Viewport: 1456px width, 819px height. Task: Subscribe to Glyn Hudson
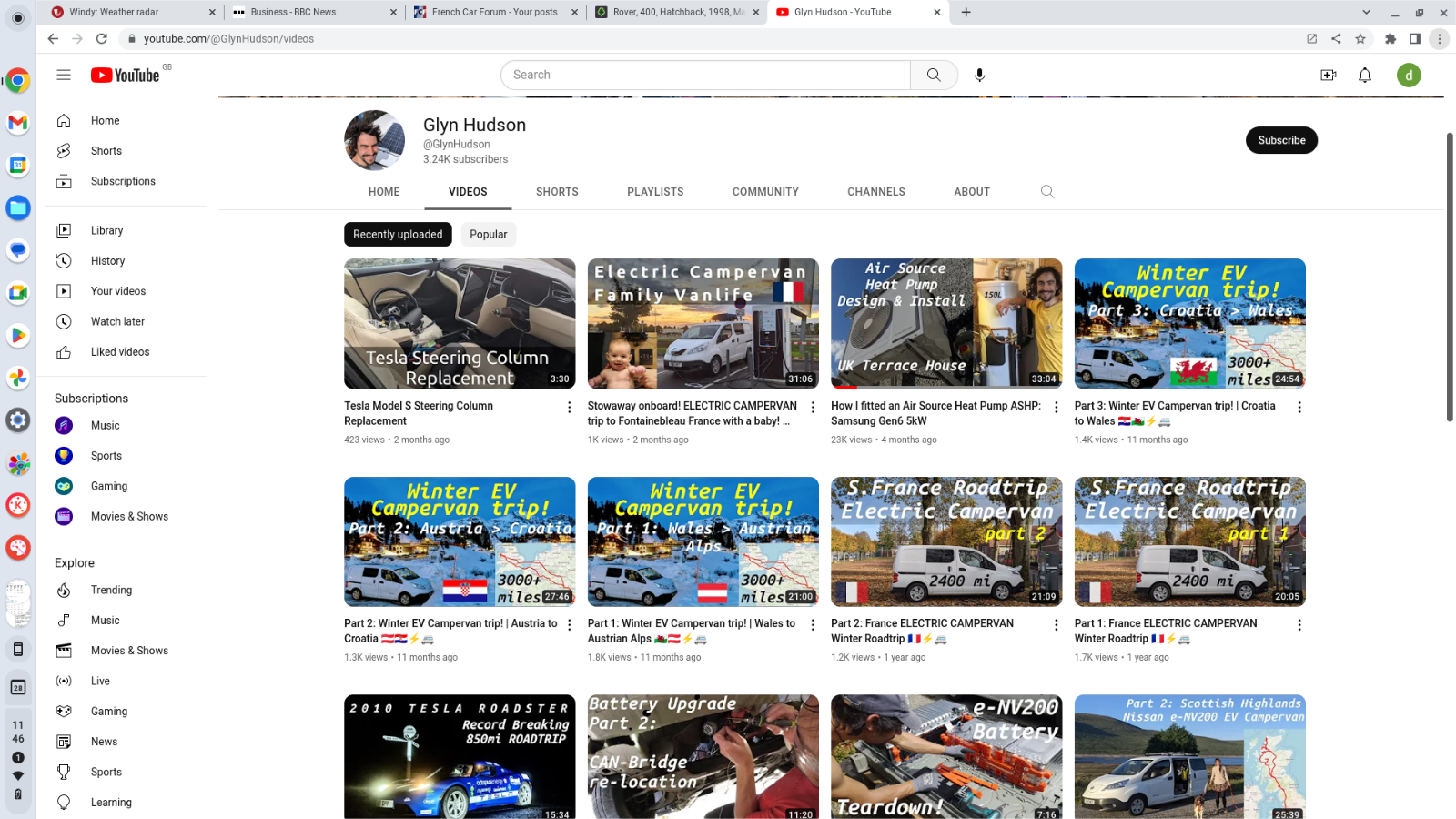pos(1281,140)
